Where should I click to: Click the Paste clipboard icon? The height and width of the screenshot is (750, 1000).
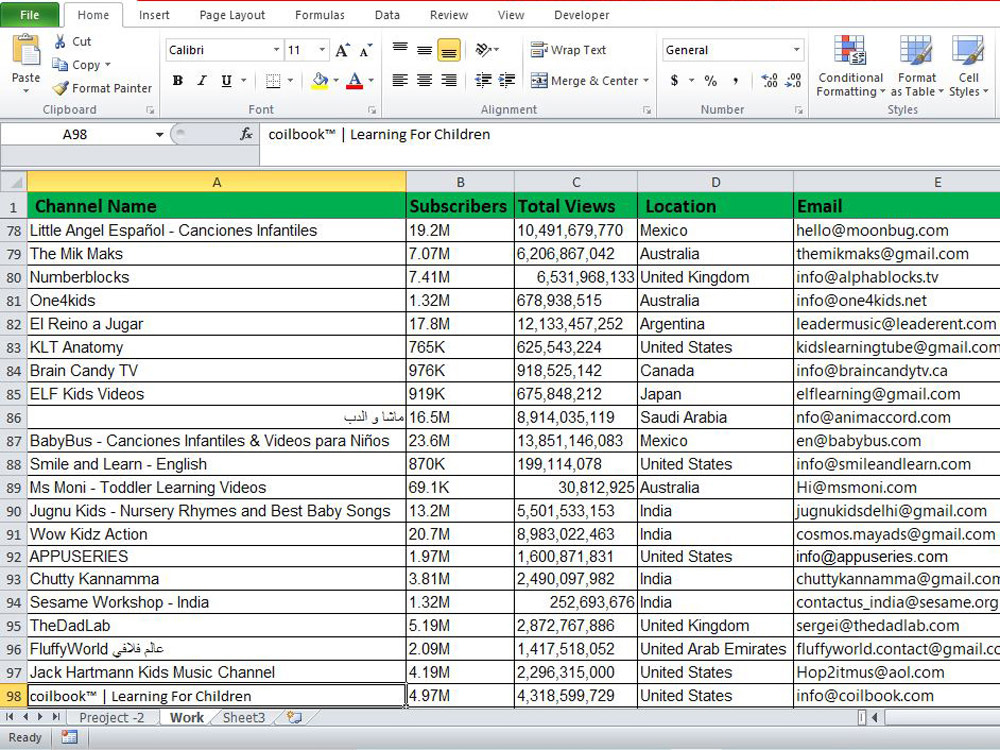[26, 52]
